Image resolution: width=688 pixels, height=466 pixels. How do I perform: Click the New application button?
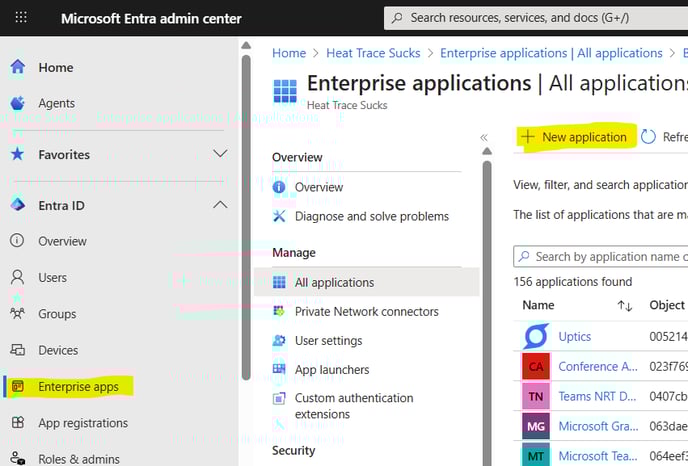tap(575, 137)
